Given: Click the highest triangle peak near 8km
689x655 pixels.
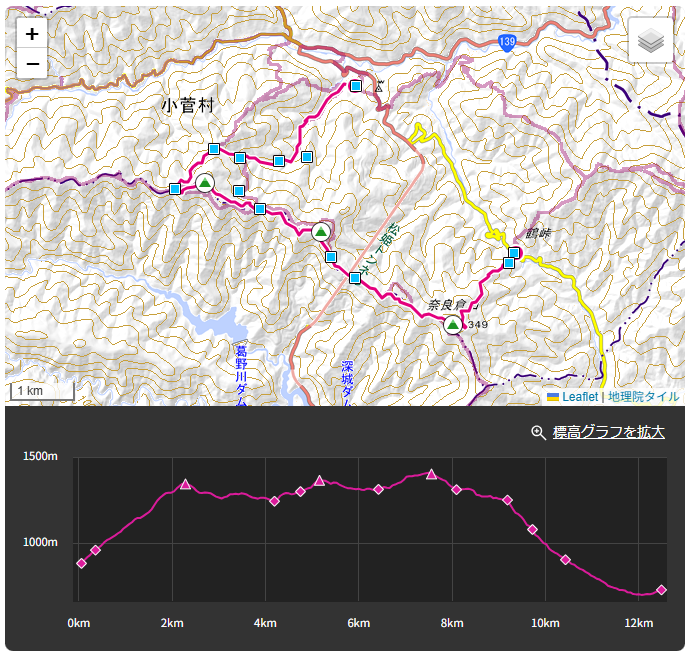Looking at the screenshot, I should tap(431, 474).
